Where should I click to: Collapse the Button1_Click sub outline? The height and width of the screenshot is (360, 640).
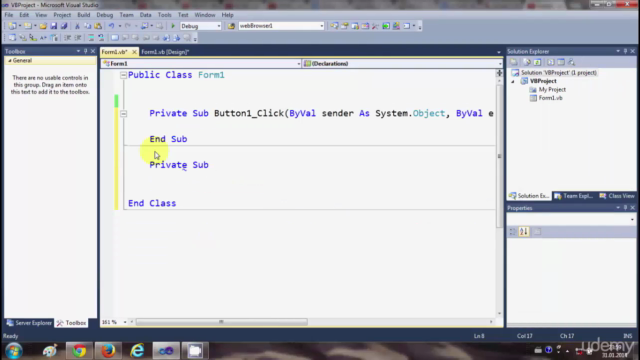click(123, 114)
